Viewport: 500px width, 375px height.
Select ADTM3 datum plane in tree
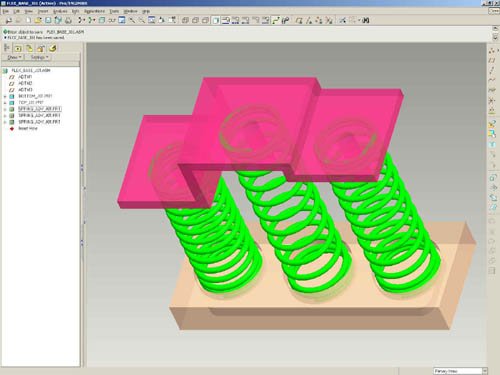coord(25,90)
